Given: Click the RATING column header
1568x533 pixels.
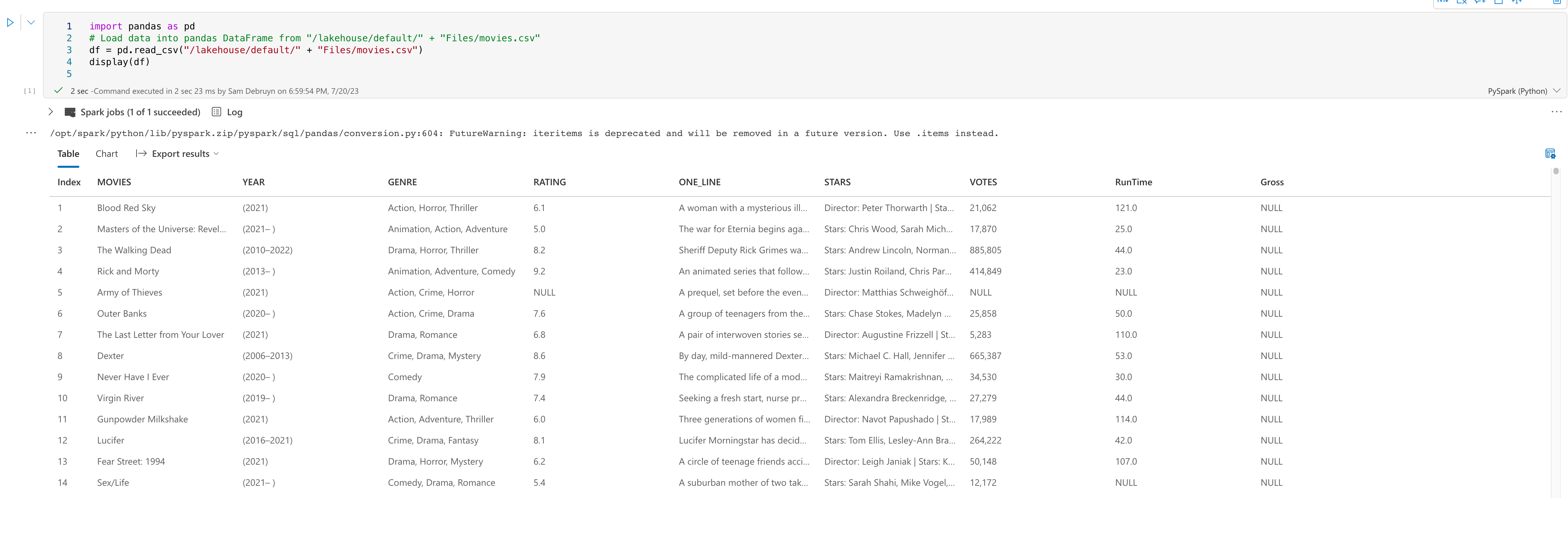Looking at the screenshot, I should (549, 183).
